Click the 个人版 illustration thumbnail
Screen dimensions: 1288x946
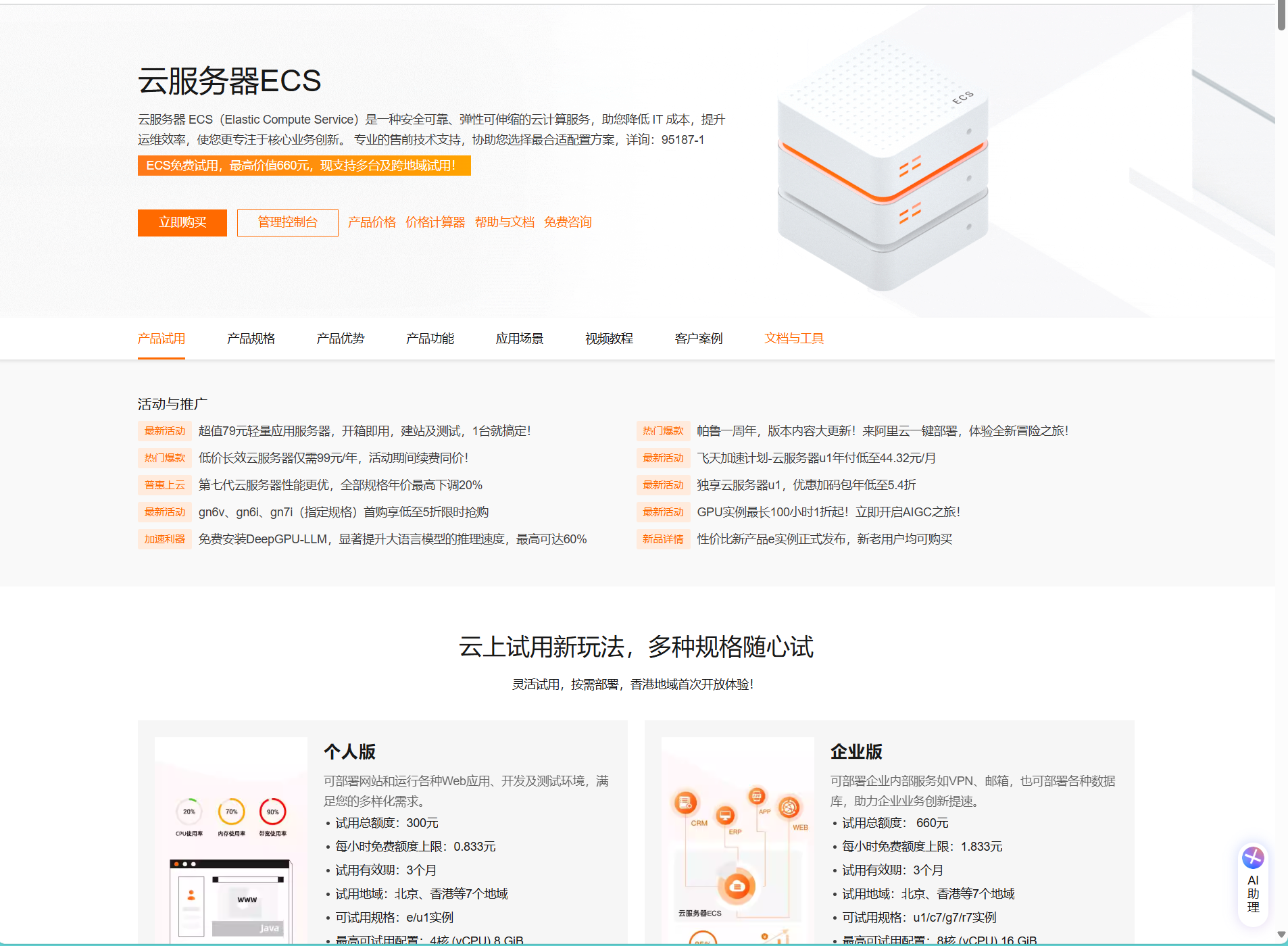(x=231, y=840)
